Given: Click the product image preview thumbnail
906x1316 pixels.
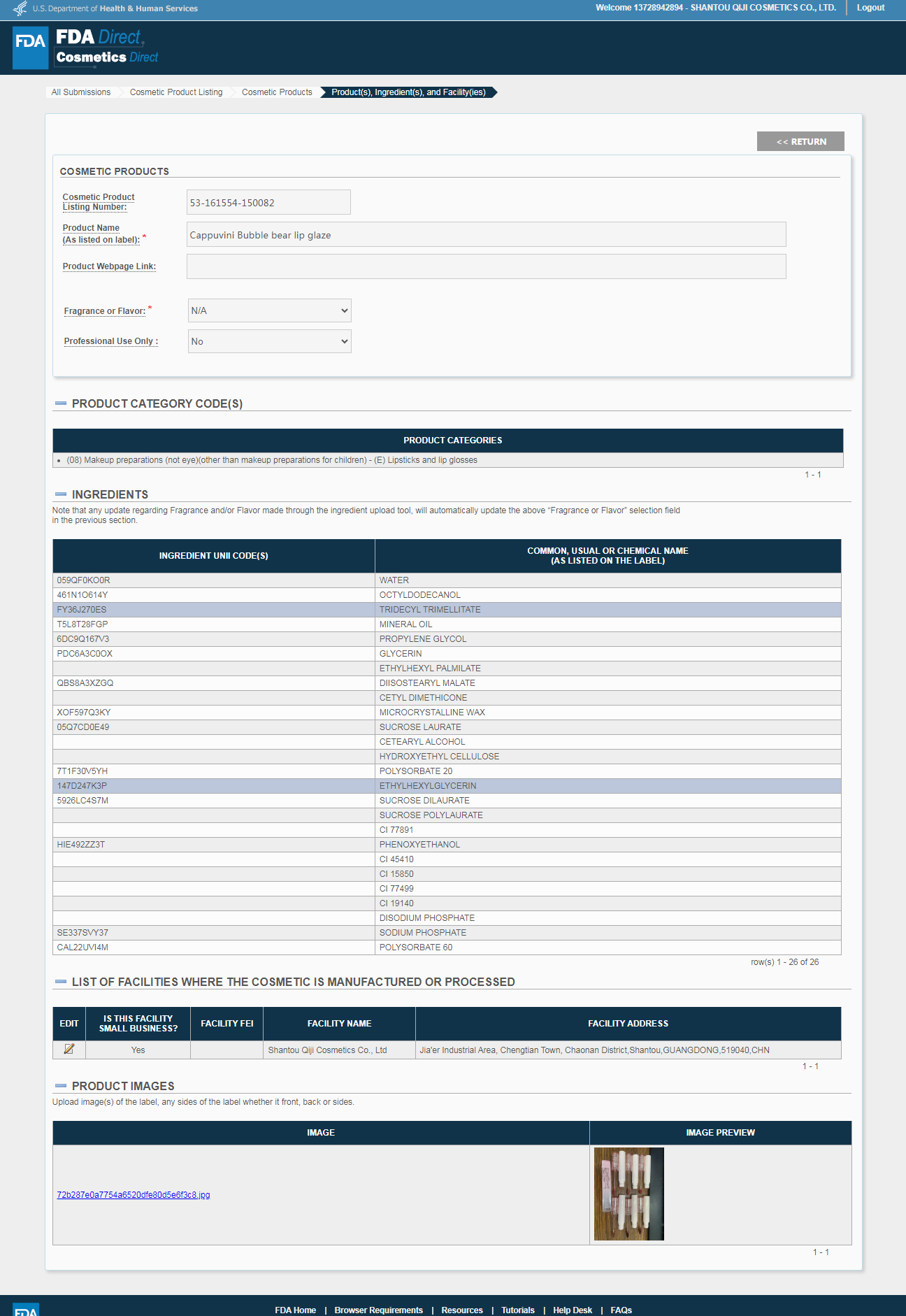Looking at the screenshot, I should 628,1194.
